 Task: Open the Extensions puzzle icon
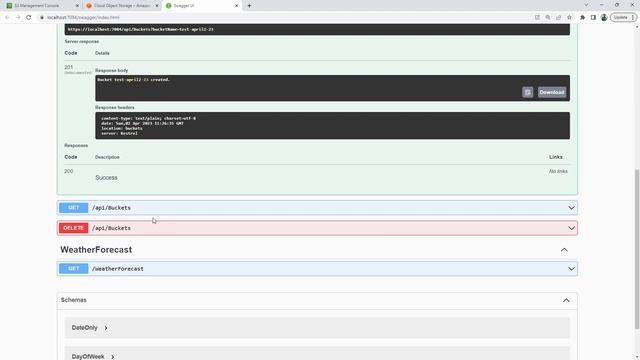tap(582, 18)
